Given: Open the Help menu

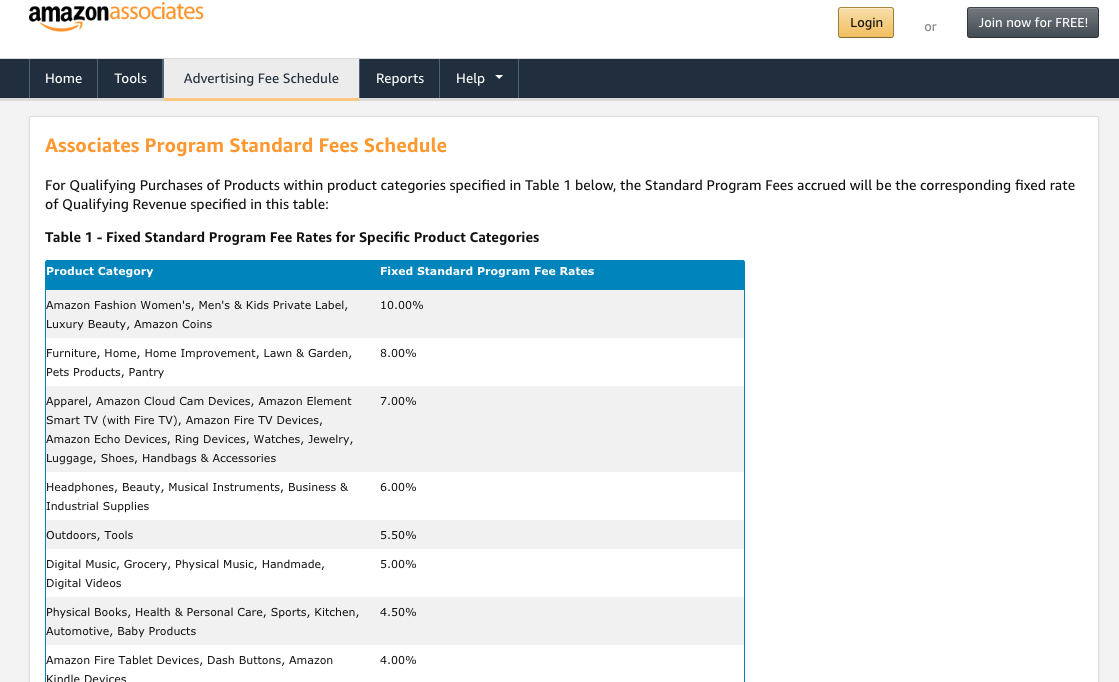Looking at the screenshot, I should click(x=479, y=78).
